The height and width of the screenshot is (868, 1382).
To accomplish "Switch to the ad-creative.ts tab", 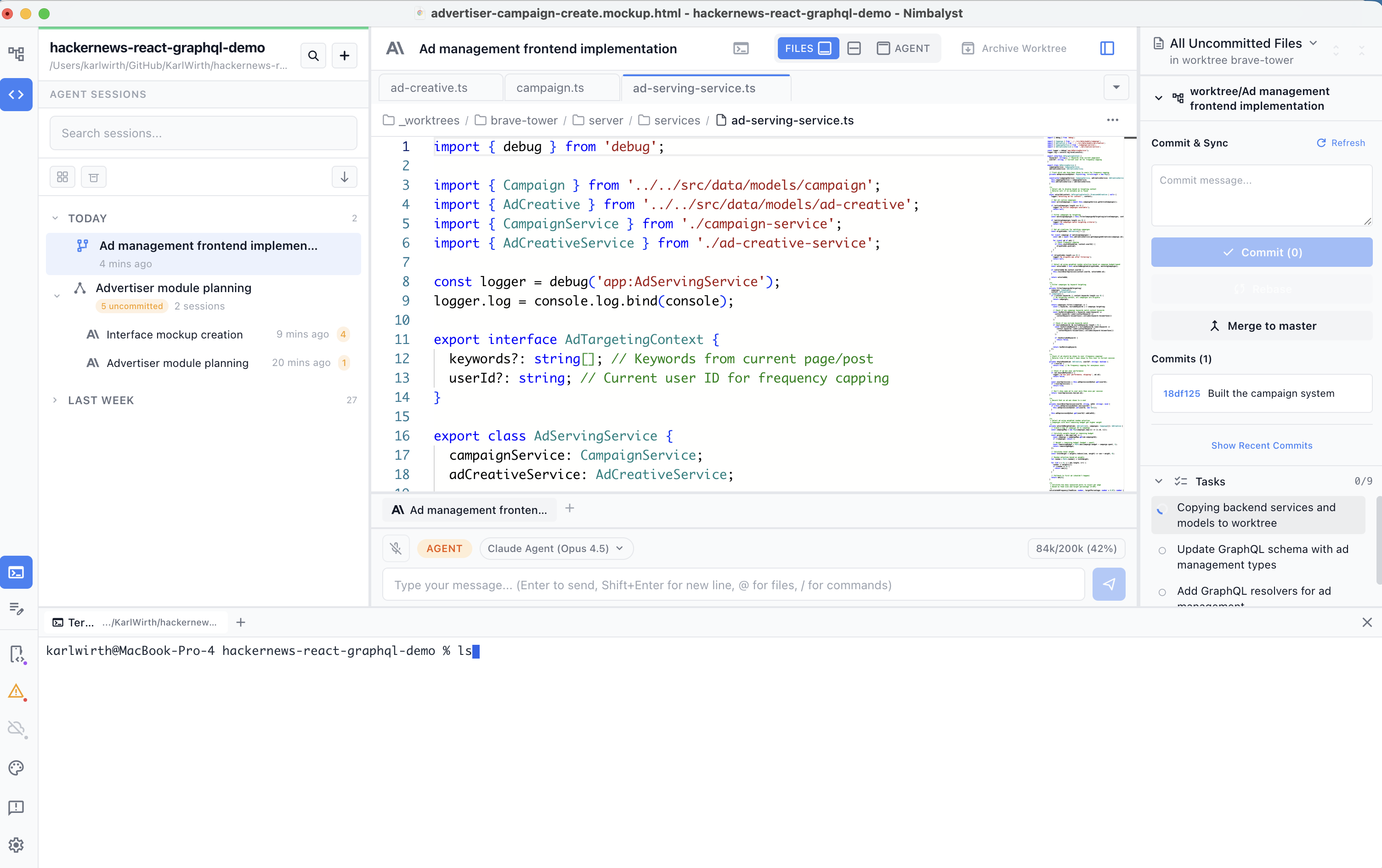I will click(440, 88).
